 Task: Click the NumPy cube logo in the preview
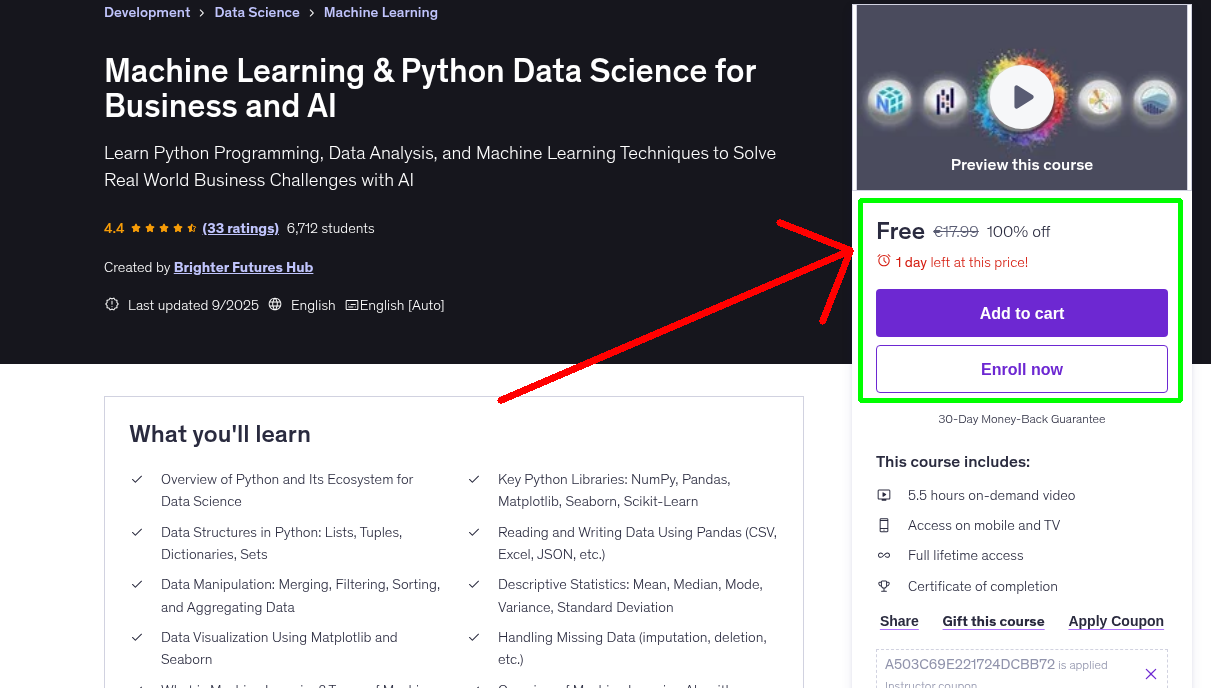(889, 100)
